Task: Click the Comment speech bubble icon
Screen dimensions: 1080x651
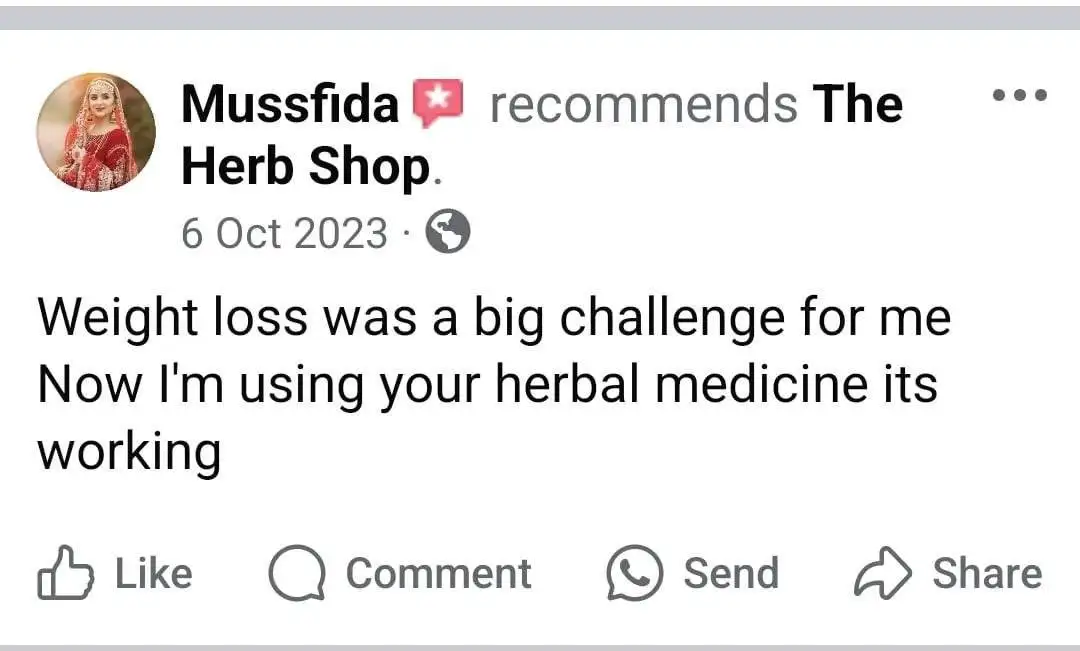Action: click(x=297, y=574)
